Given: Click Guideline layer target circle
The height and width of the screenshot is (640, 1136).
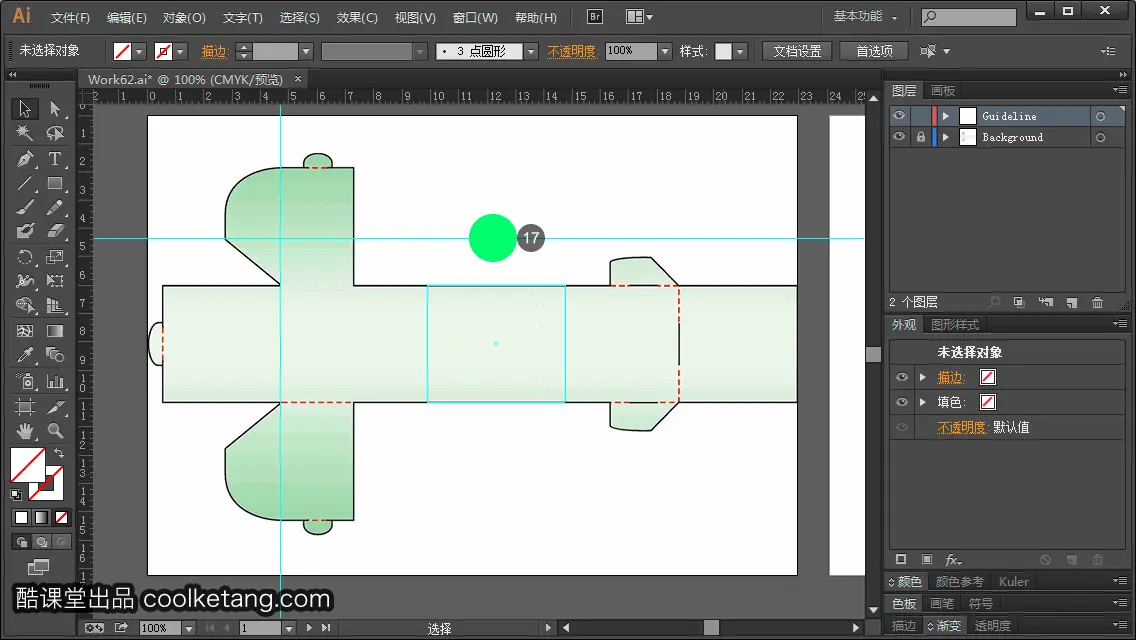Looking at the screenshot, I should pyautogui.click(x=1100, y=116).
